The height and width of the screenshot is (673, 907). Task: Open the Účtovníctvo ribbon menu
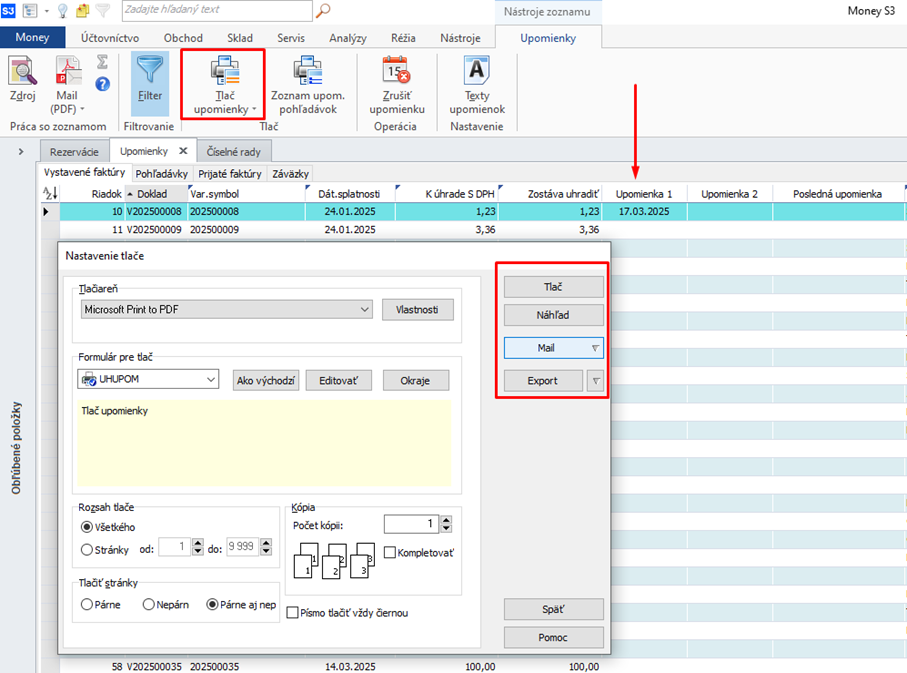pos(110,38)
